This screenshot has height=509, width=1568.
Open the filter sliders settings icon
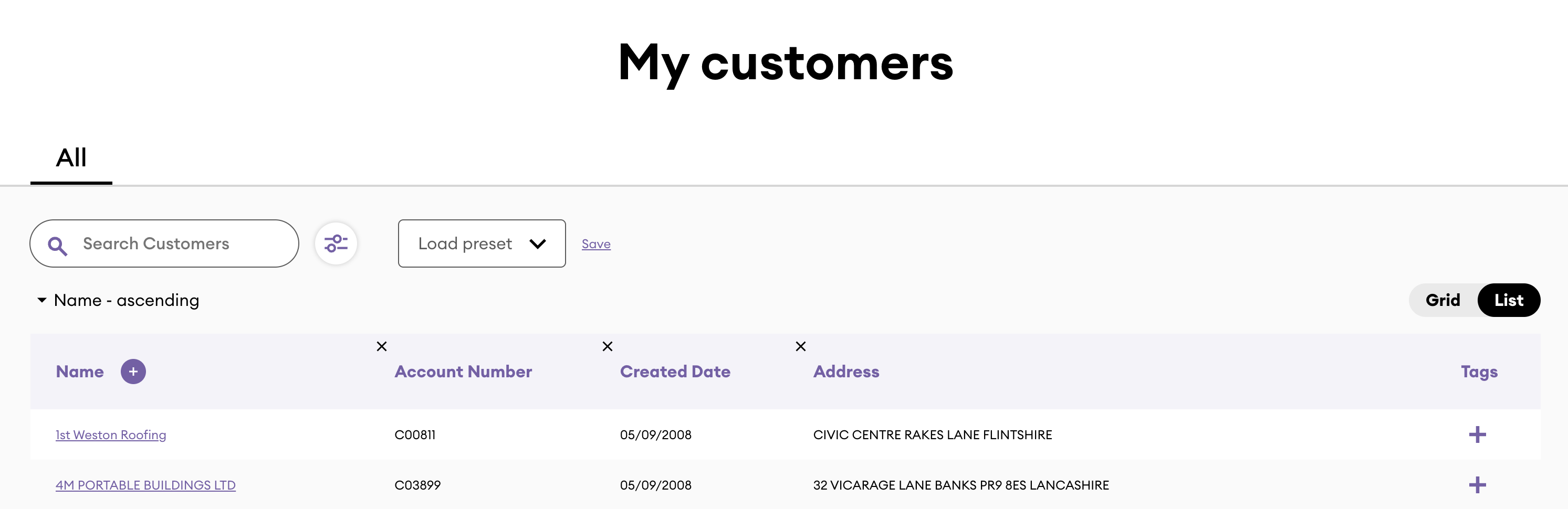[x=336, y=244]
